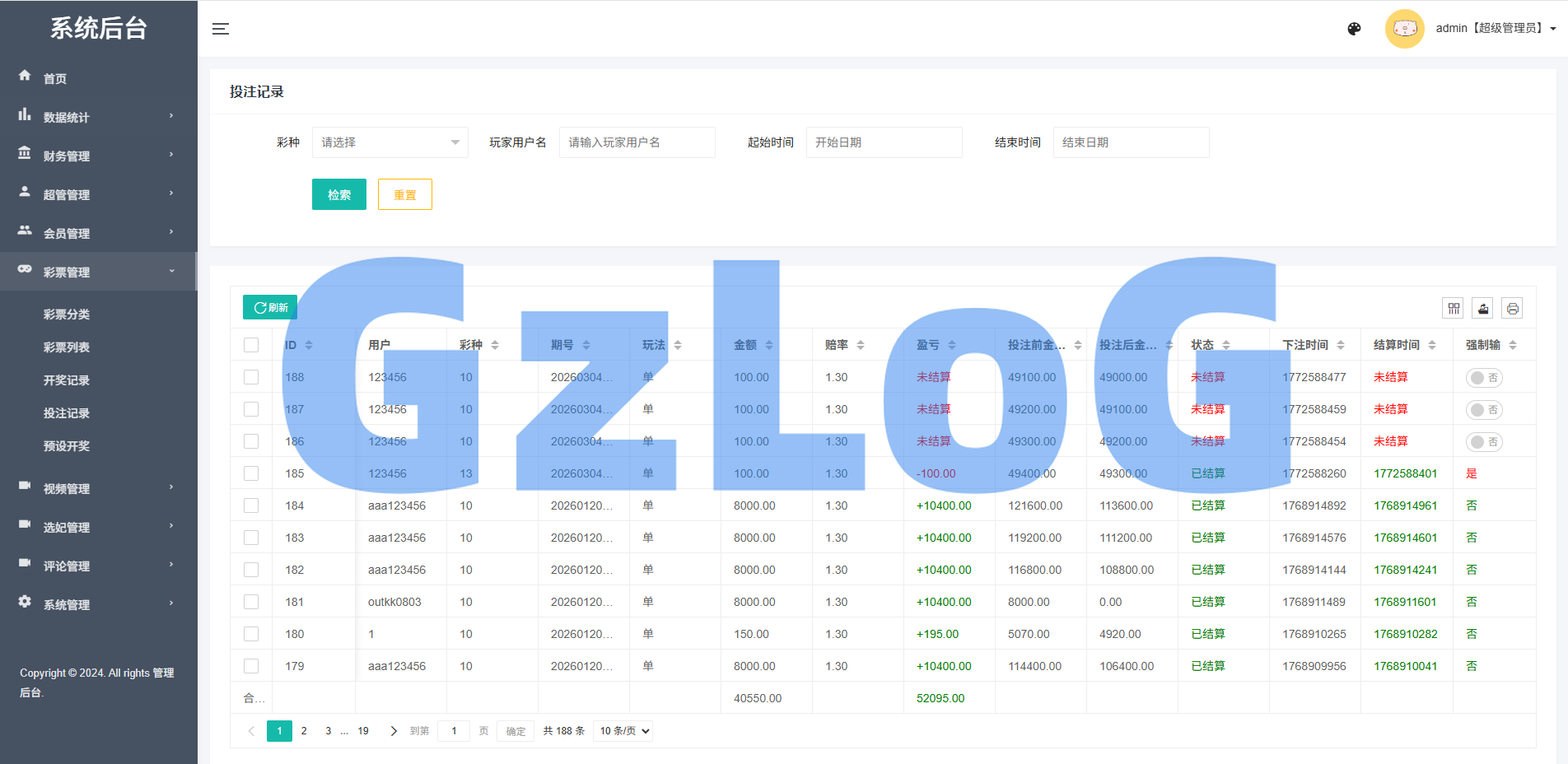
Task: Click the 检索 search button
Action: [x=338, y=194]
